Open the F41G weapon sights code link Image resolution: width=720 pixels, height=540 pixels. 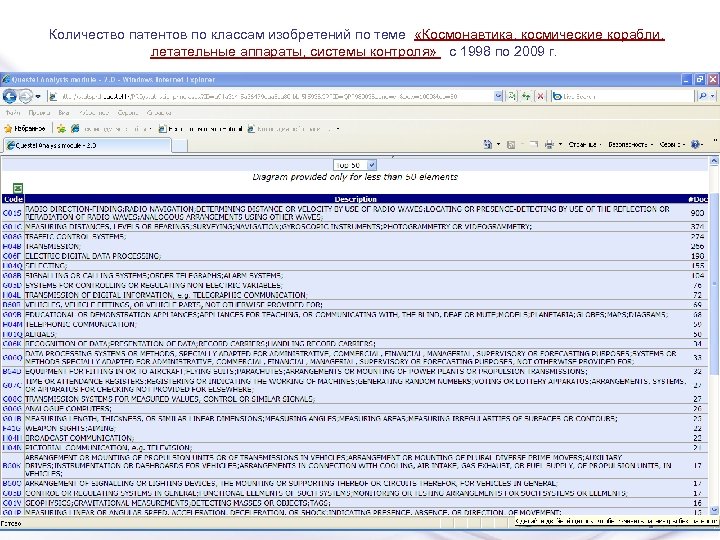pos(12,428)
